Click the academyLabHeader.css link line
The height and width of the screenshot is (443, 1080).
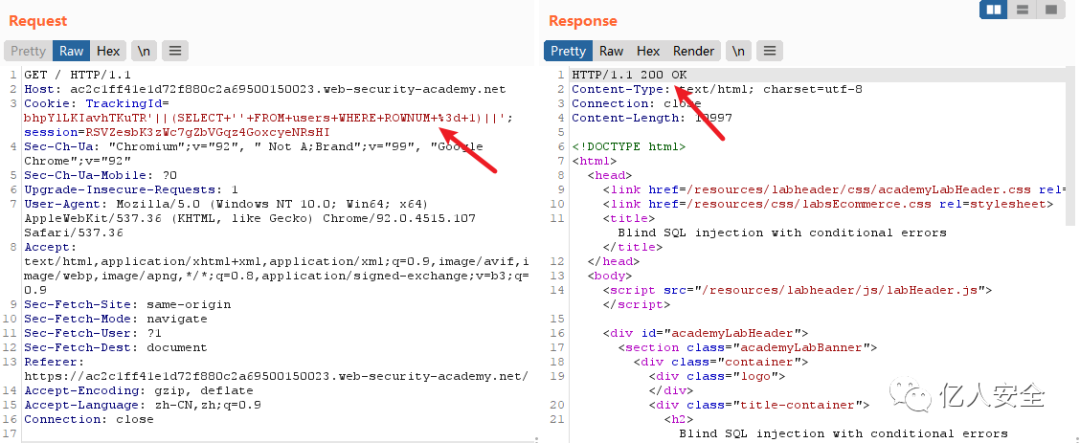click(x=833, y=189)
